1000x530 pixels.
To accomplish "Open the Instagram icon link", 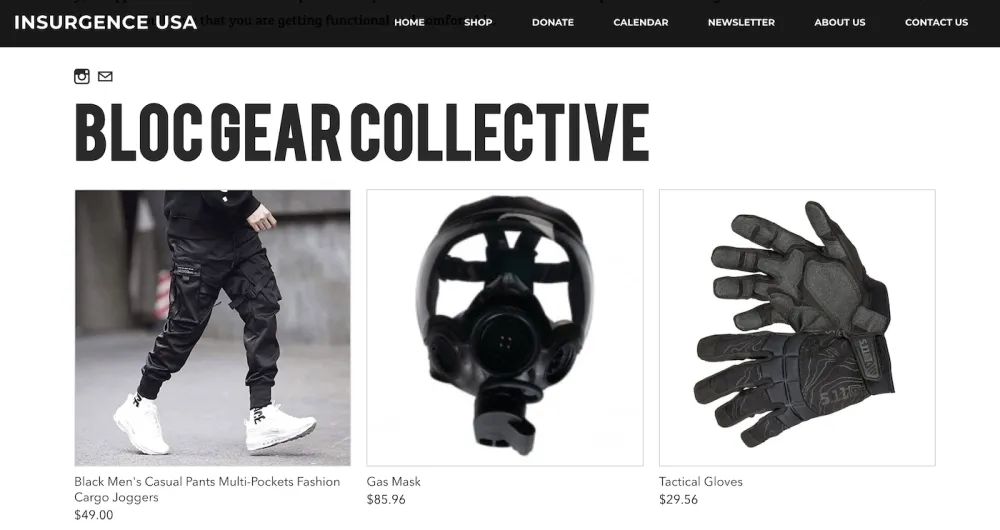I will pos(82,77).
